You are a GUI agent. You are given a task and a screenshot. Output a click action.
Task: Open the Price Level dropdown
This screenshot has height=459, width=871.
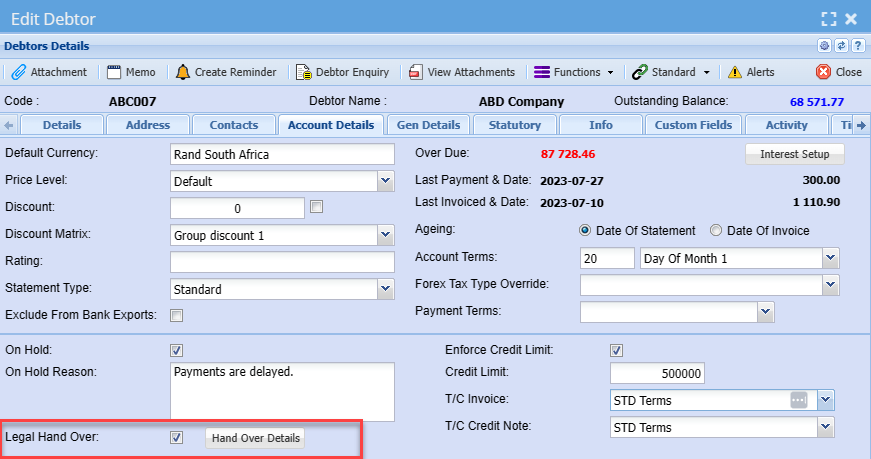[x=386, y=181]
